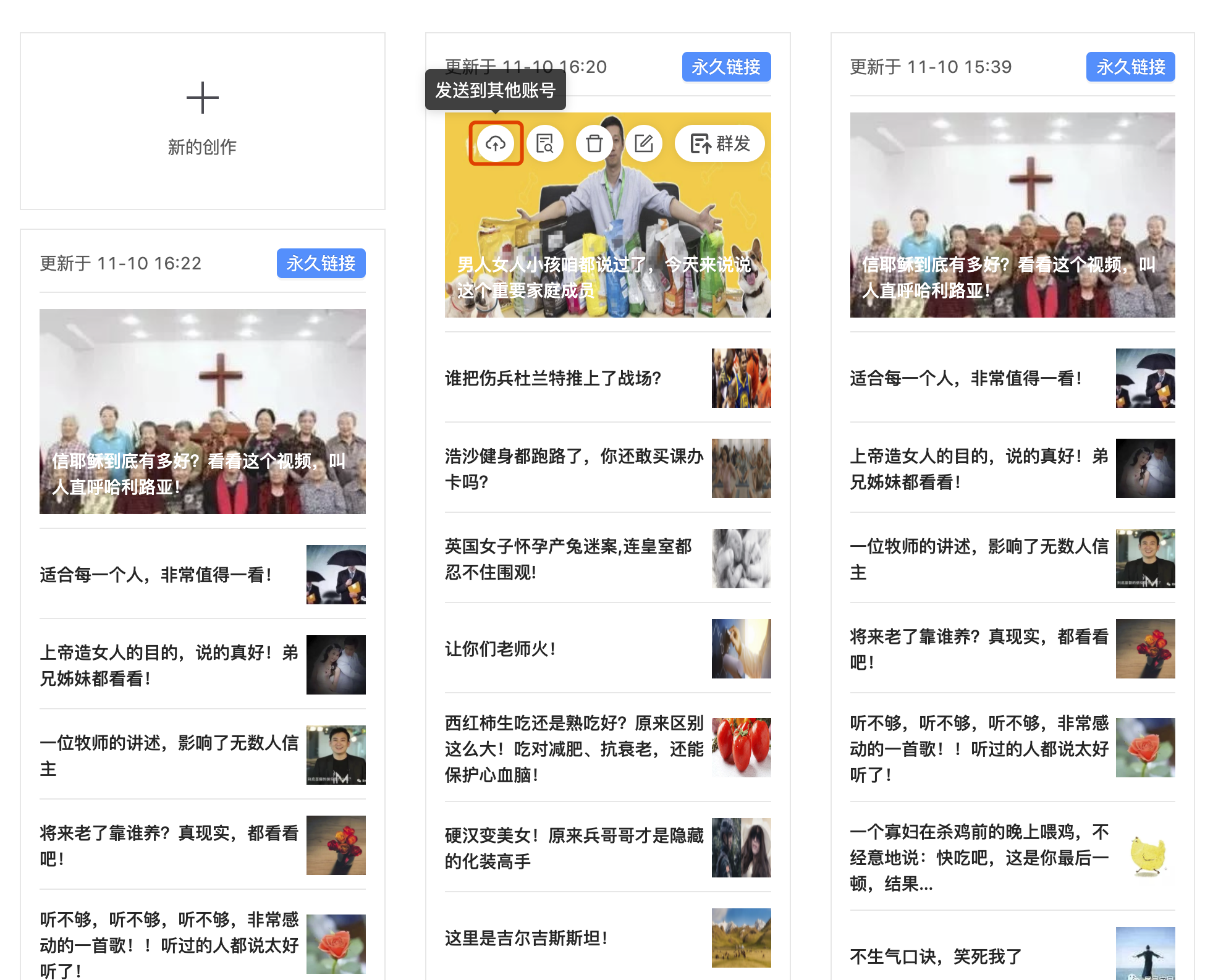Click the Kyrgyzstan landscape thumbnail

[x=742, y=938]
